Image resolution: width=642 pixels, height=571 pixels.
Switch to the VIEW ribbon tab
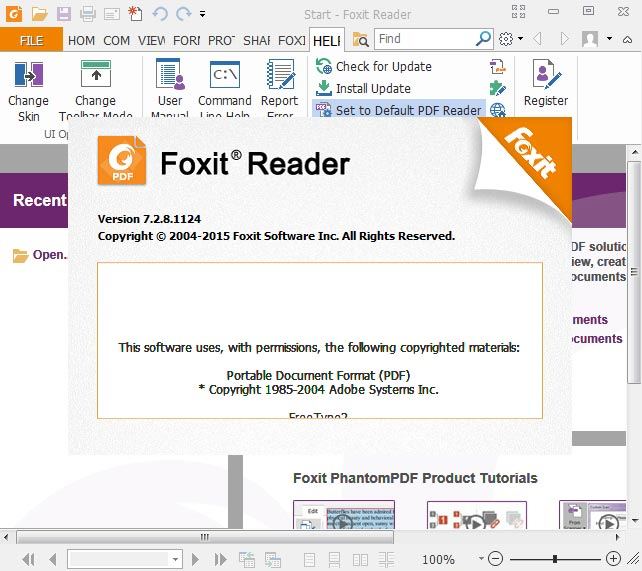[151, 41]
